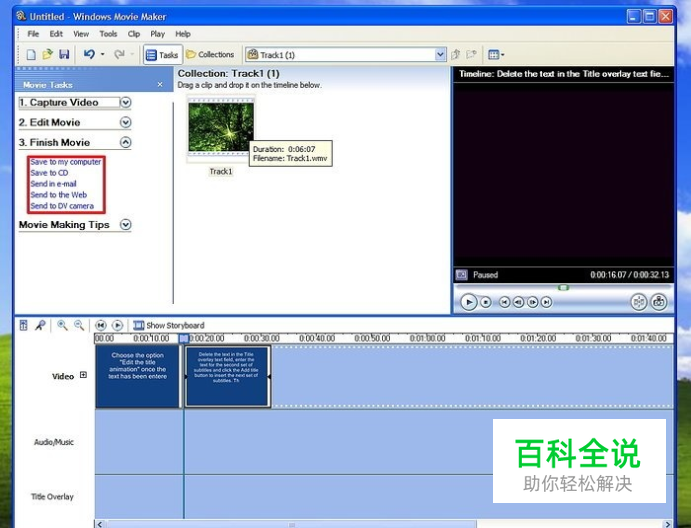This screenshot has width=691, height=528.
Task: Click the Audio/Music track label
Action: click(54, 442)
